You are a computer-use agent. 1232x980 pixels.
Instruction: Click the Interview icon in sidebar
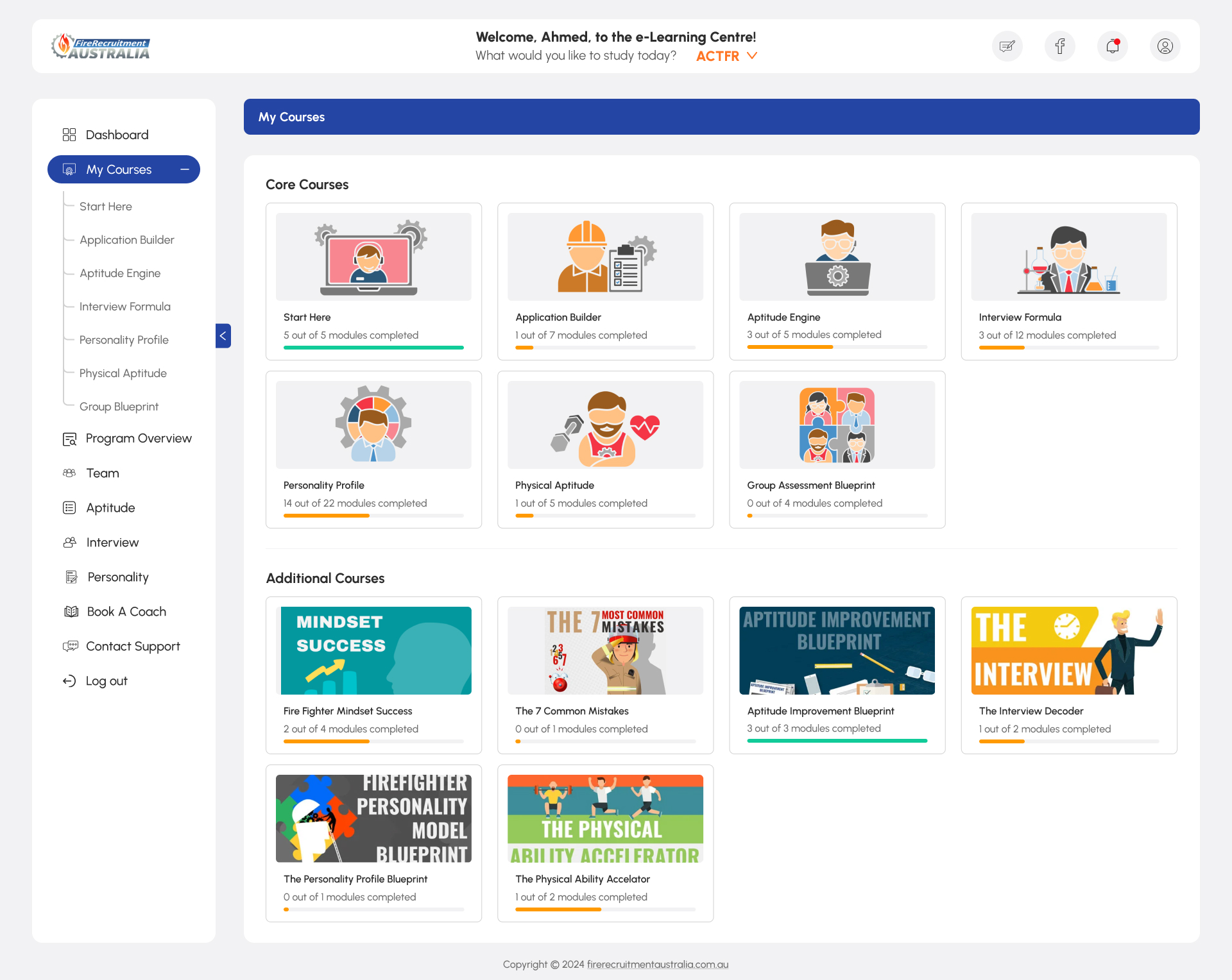coord(69,543)
